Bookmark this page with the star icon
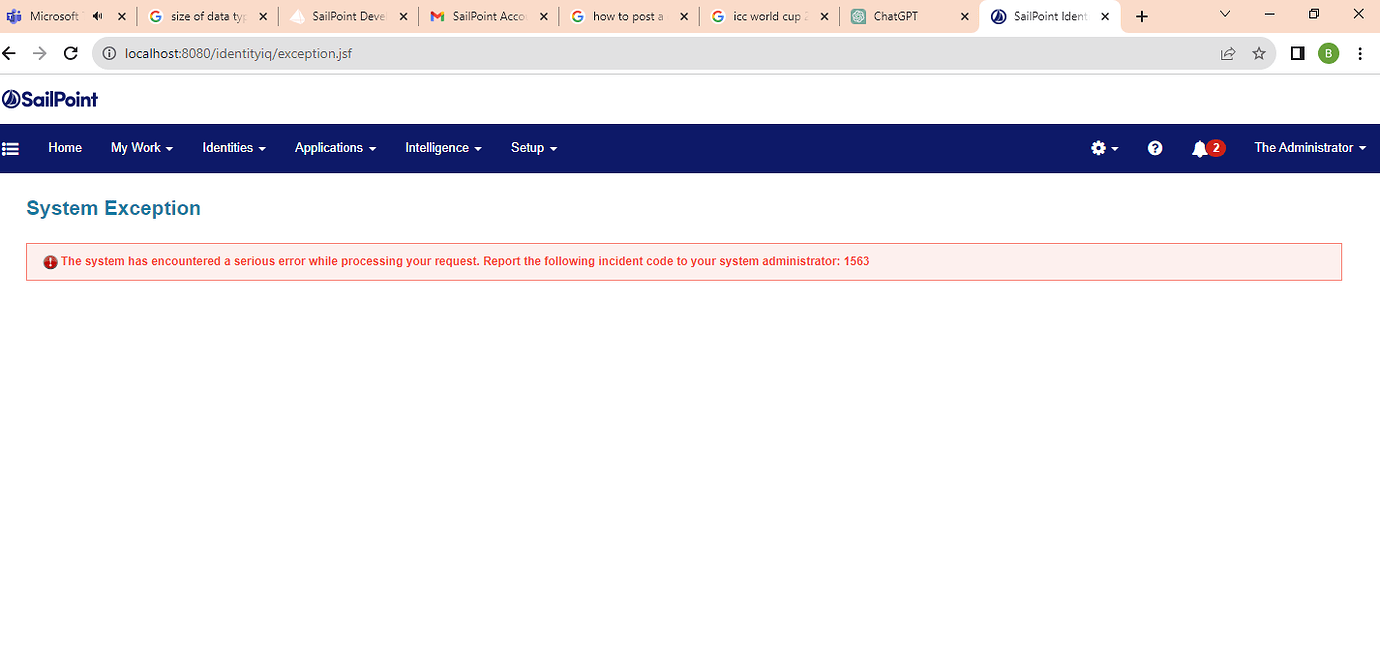 (x=1258, y=53)
